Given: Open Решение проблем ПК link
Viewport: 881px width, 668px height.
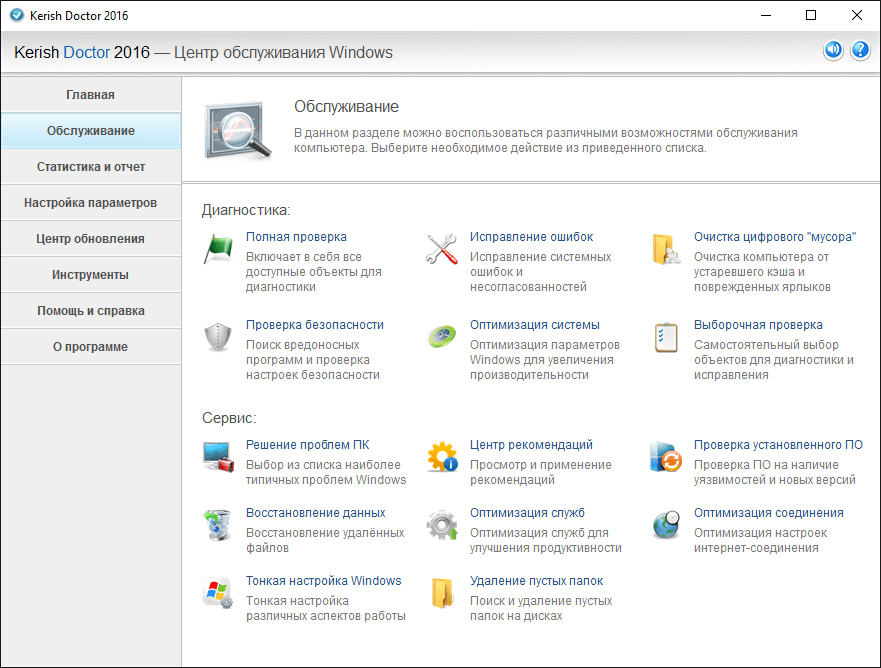Looking at the screenshot, I should [x=307, y=444].
